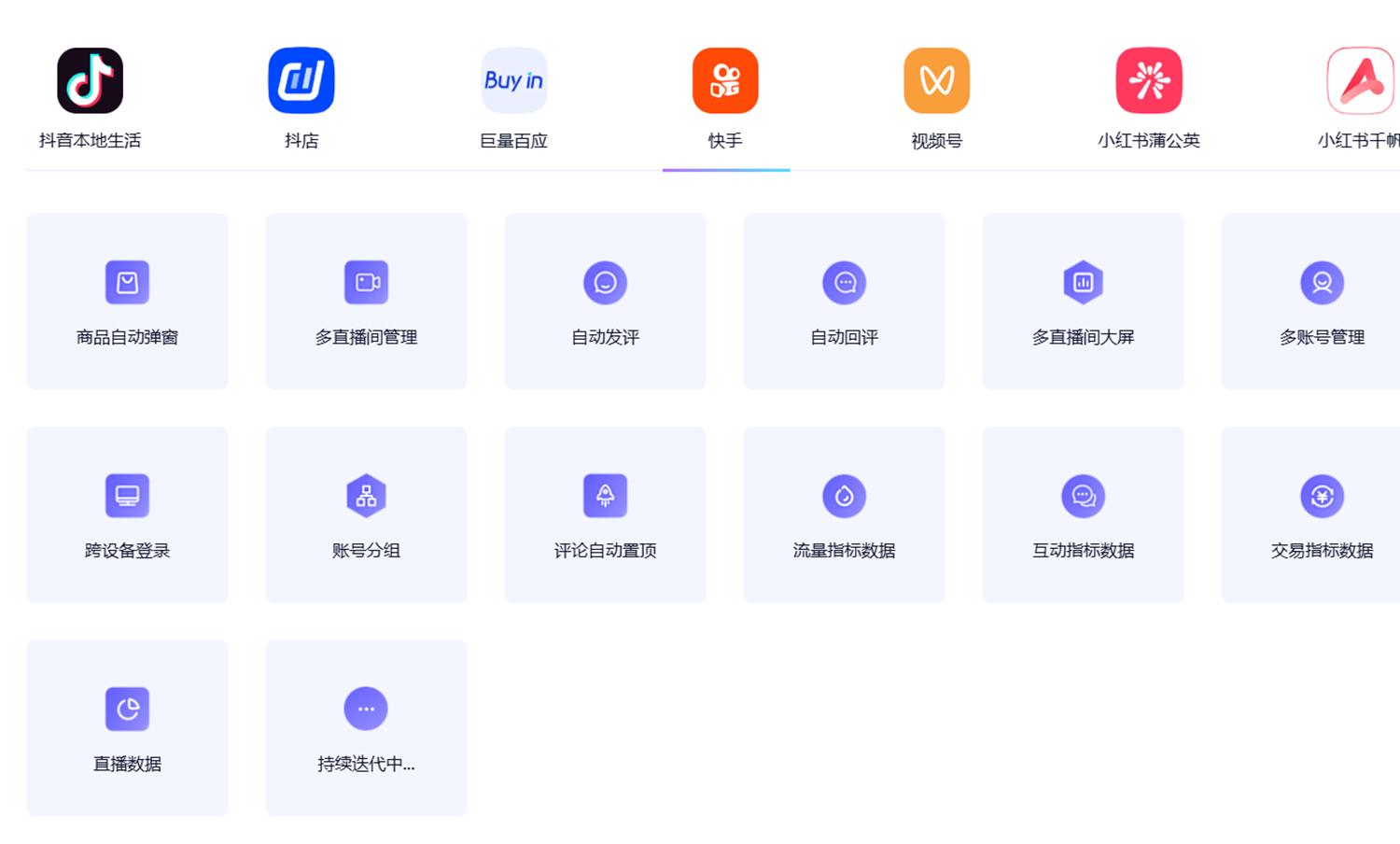The height and width of the screenshot is (844, 1400).
Task: Click the 多直播间管理 label text
Action: pos(366,337)
